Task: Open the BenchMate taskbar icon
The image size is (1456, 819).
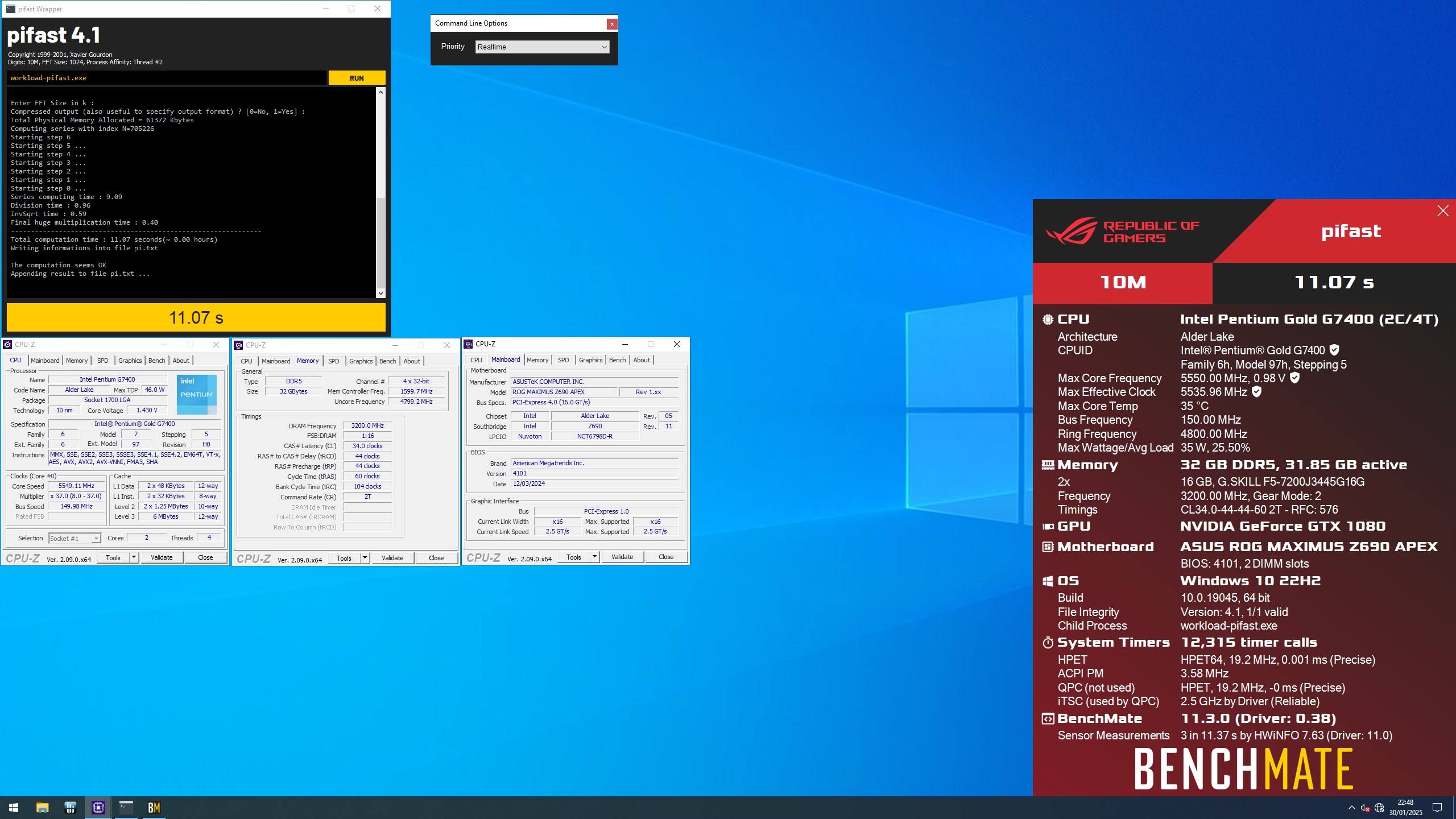Action: 154,808
